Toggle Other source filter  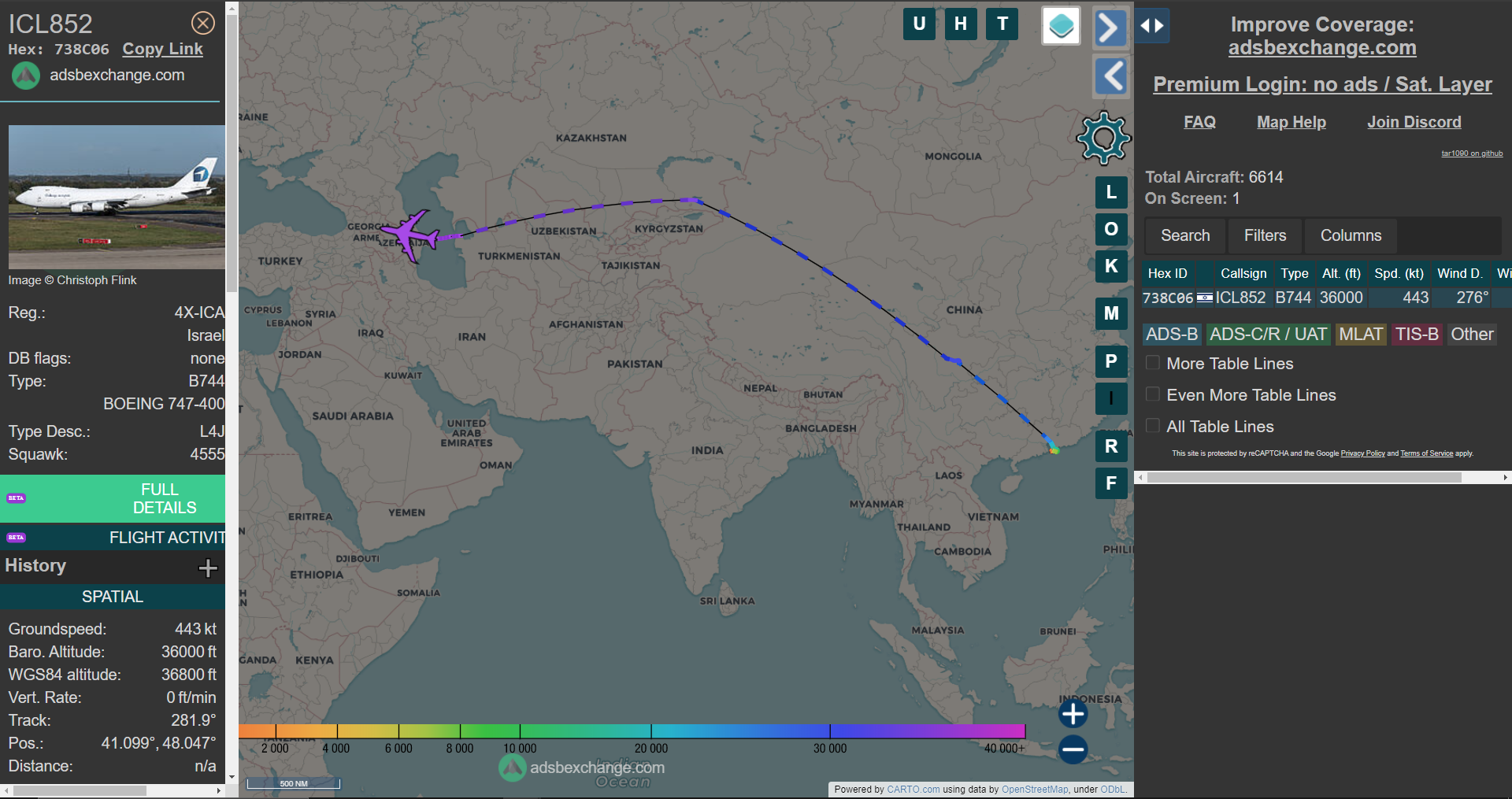point(1472,335)
